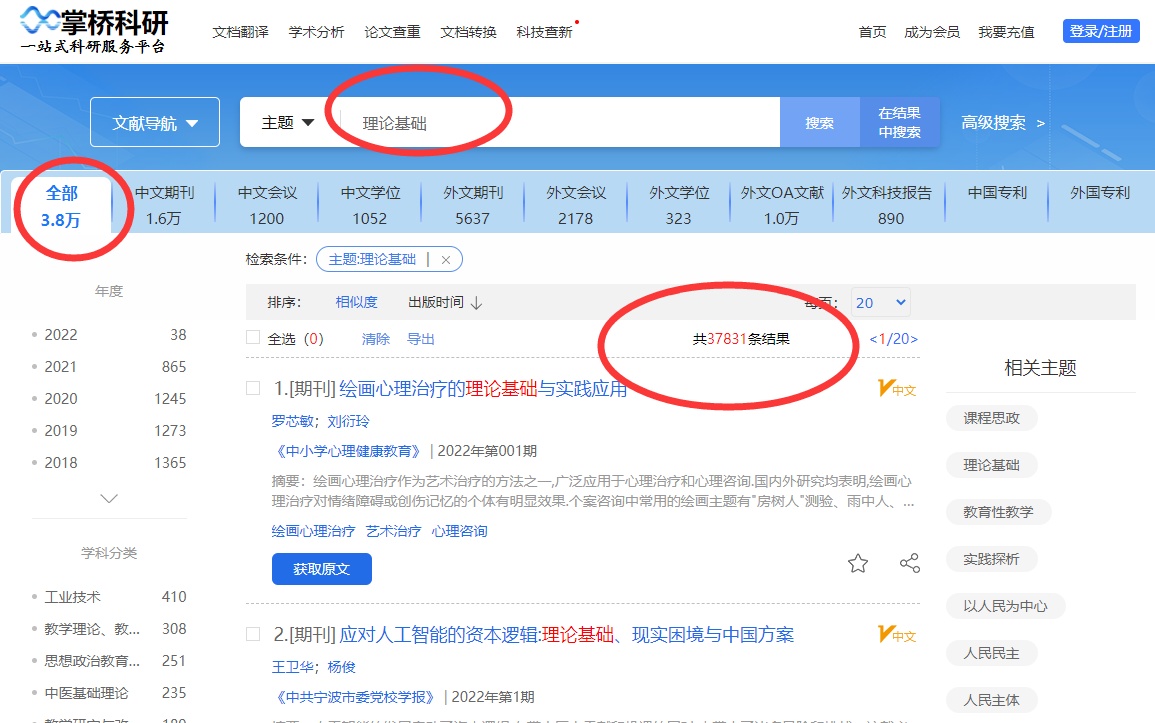
Task: Click the star favorite icon for result 1
Action: [x=858, y=563]
